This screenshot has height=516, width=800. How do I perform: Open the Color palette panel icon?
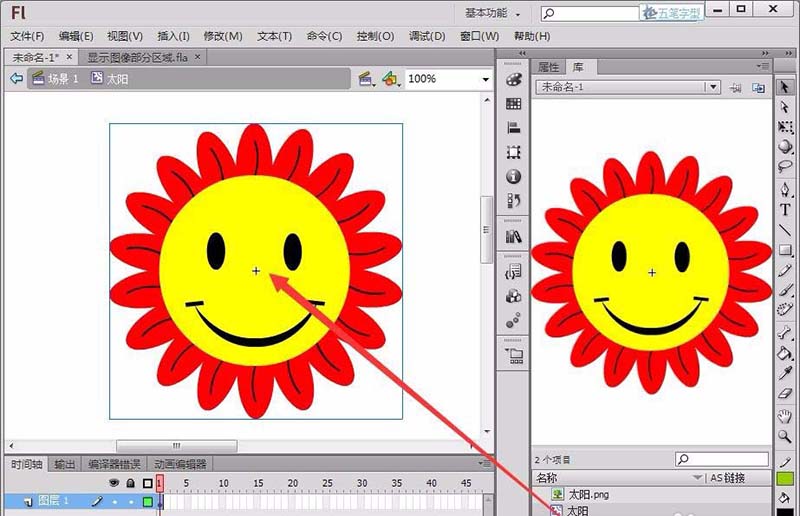pyautogui.click(x=513, y=79)
